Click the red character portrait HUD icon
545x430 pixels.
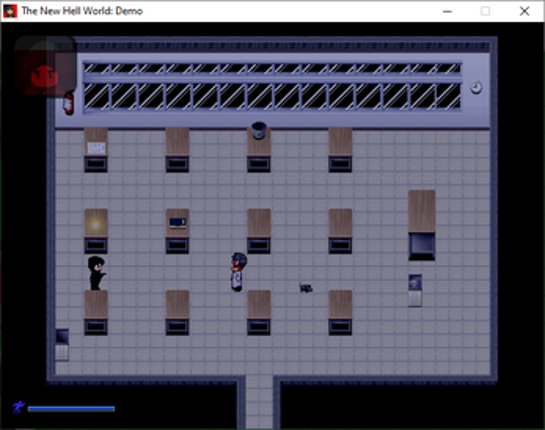(x=45, y=65)
